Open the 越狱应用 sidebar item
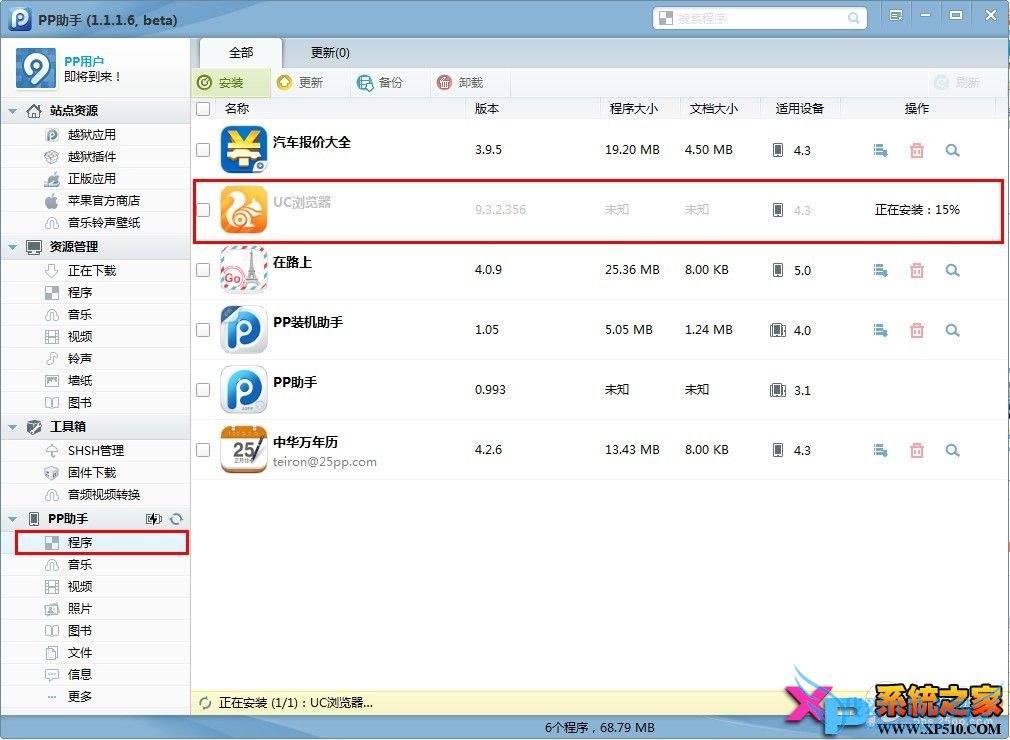 [x=91, y=135]
